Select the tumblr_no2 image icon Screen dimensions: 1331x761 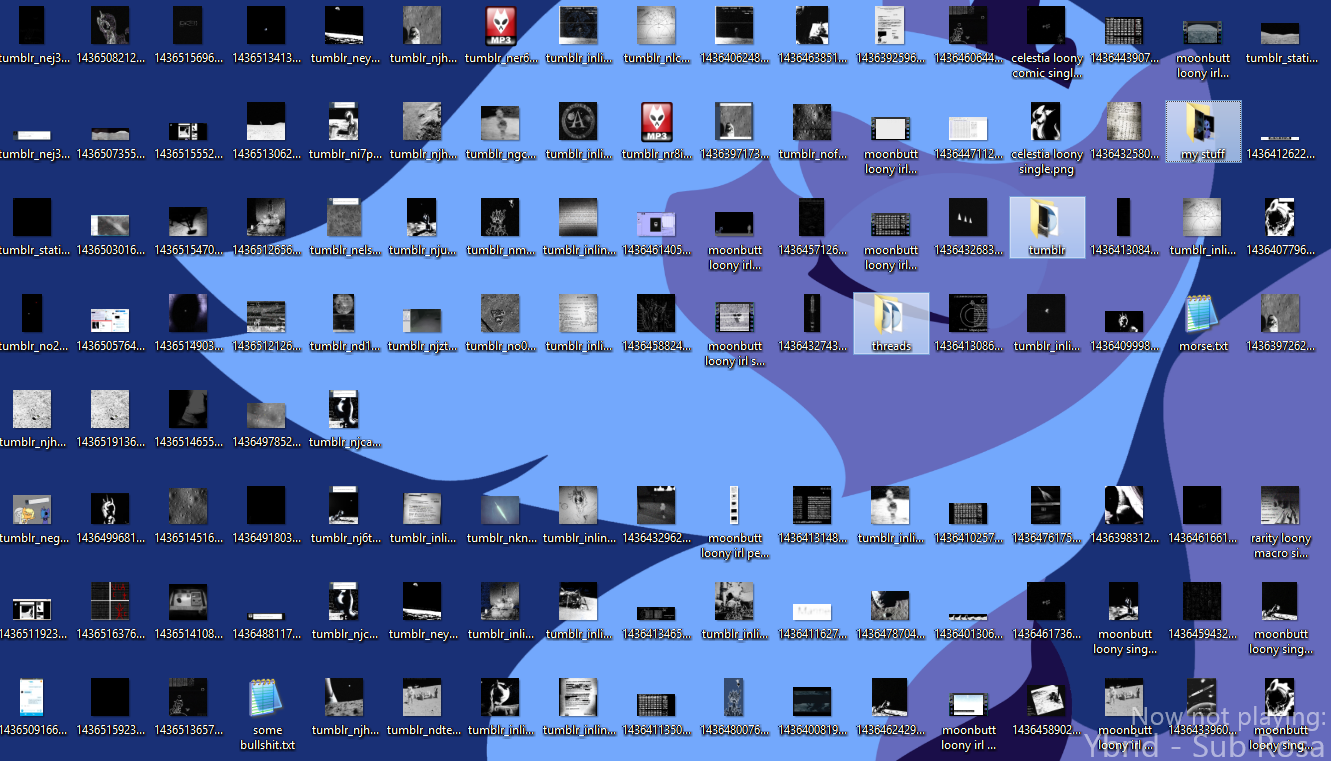[x=33, y=313]
